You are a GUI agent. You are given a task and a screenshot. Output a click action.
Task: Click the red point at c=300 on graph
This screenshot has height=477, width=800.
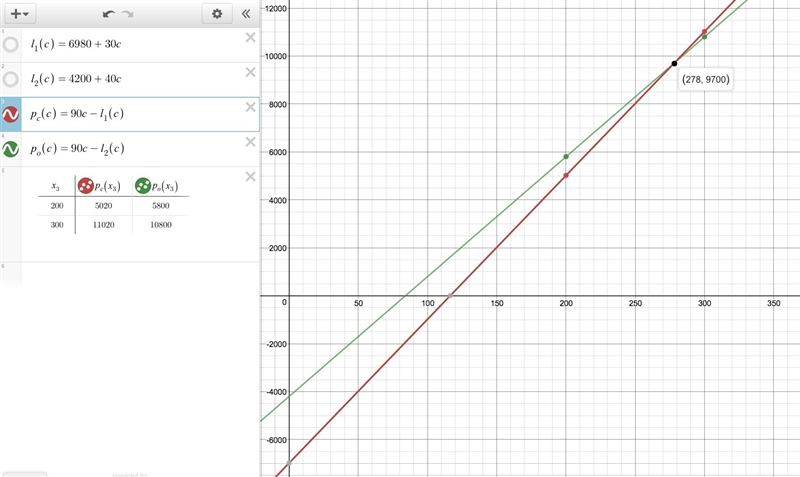705,32
